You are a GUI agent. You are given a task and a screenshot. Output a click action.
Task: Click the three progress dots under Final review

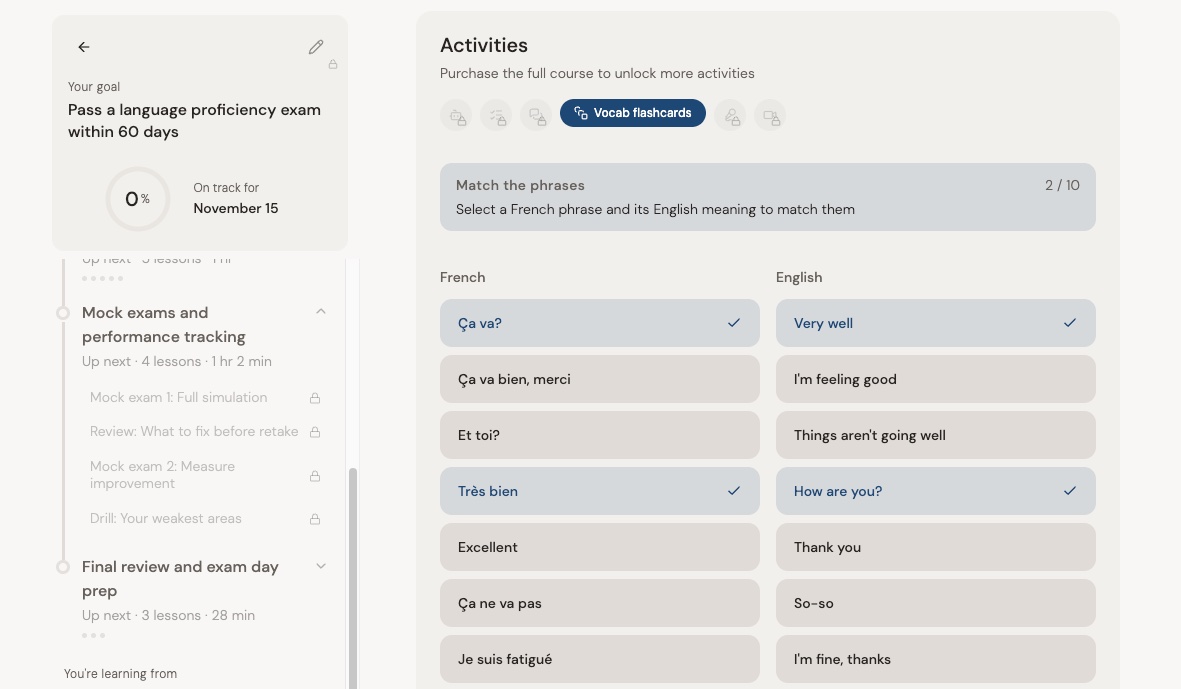click(93, 636)
